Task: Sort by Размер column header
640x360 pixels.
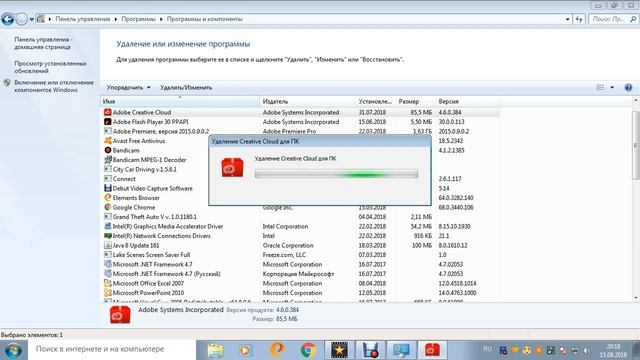Action: [416, 101]
